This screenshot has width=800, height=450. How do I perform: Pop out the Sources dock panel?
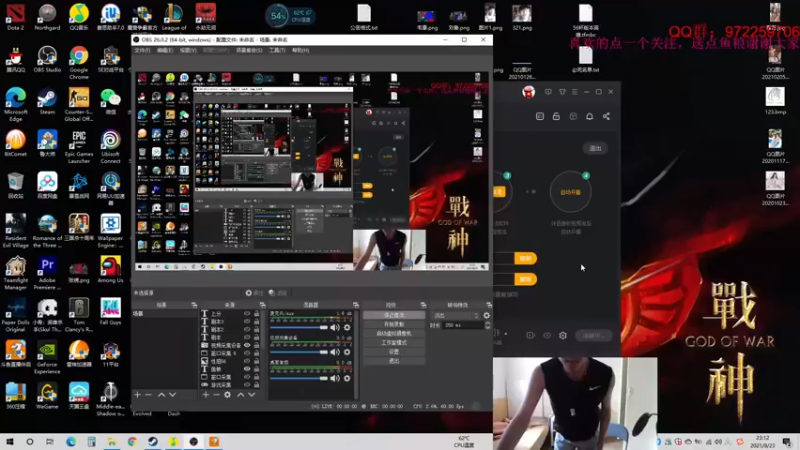point(262,305)
